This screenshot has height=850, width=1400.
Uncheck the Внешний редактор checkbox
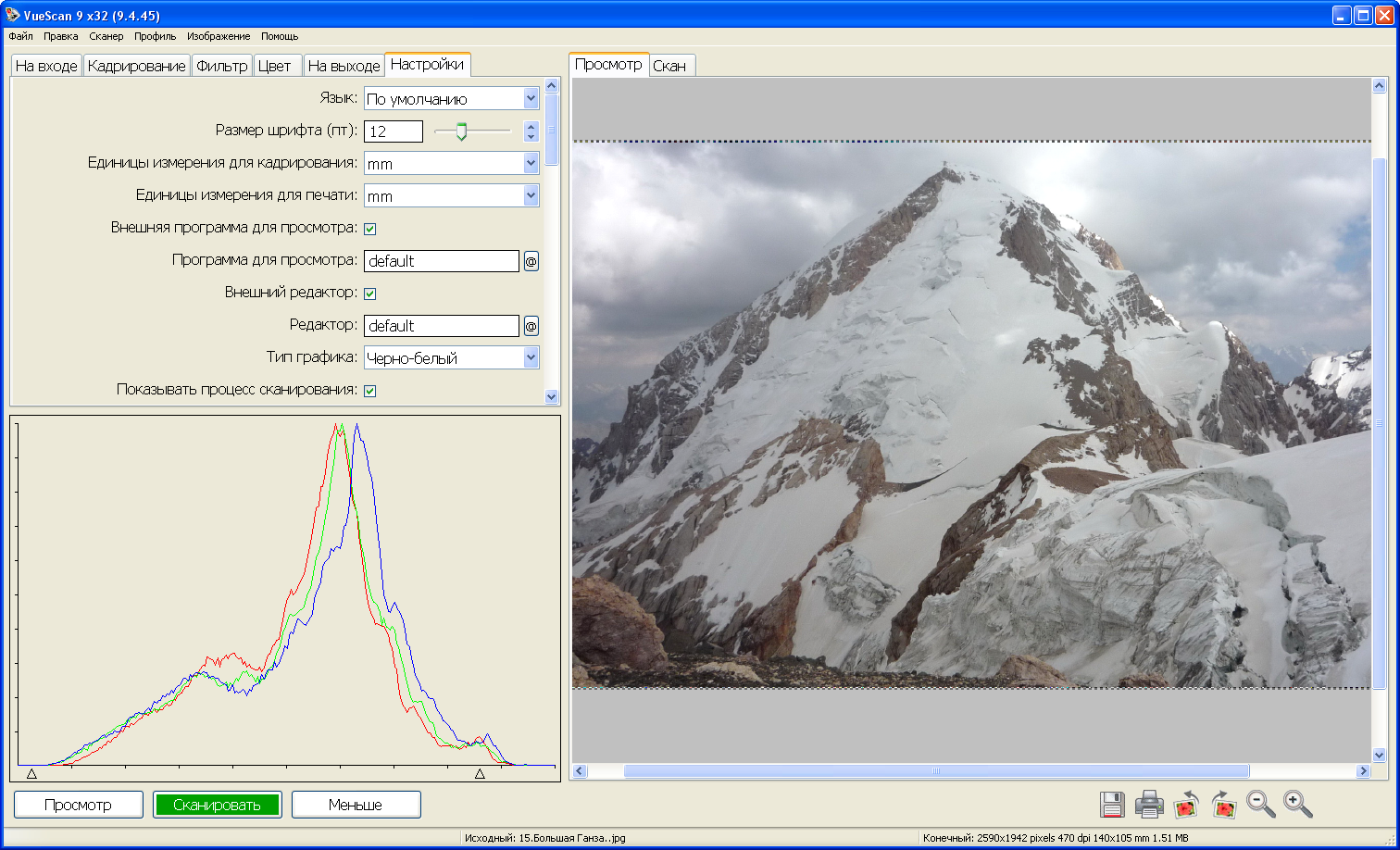coord(370,294)
